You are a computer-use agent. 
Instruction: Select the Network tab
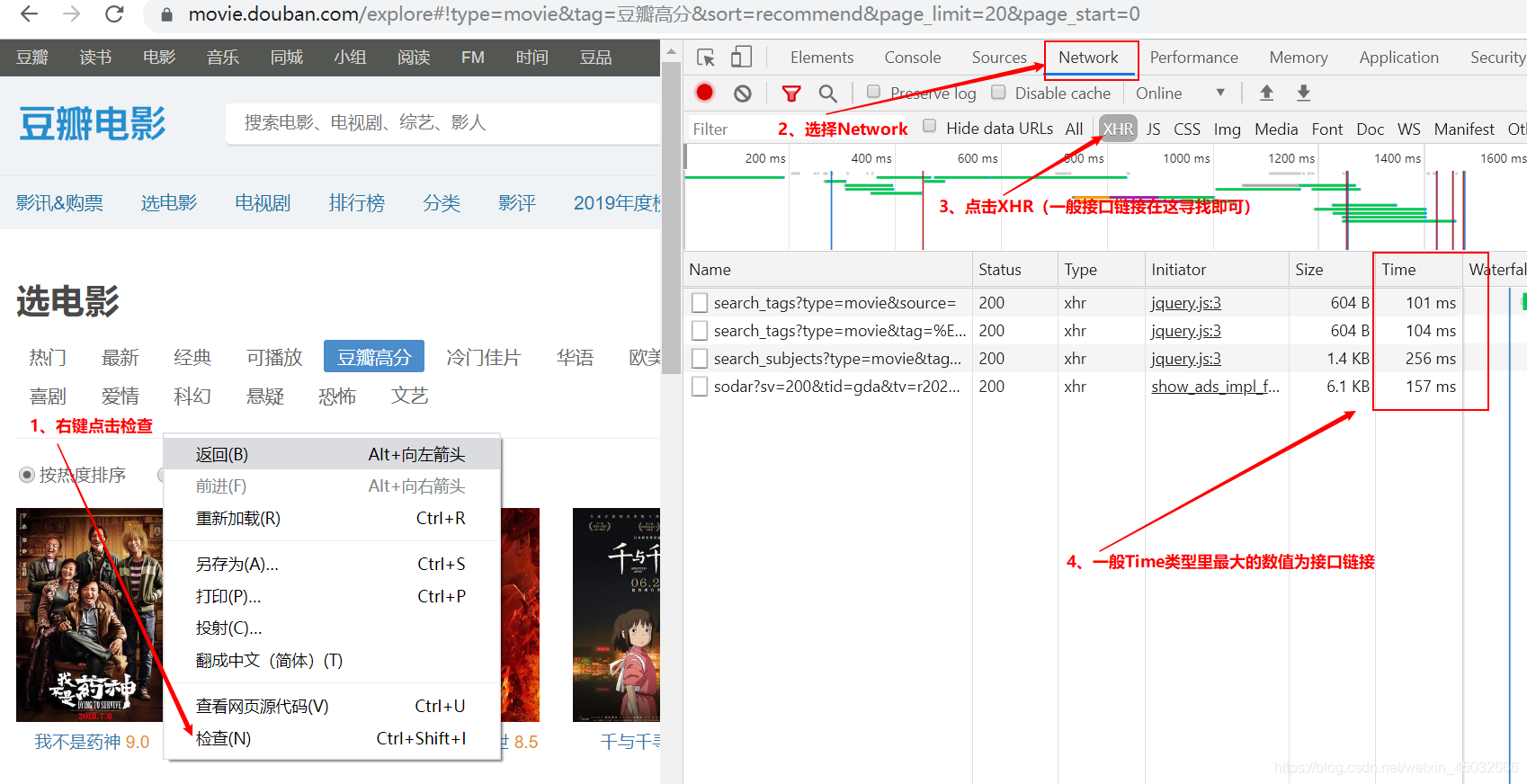pos(1088,58)
